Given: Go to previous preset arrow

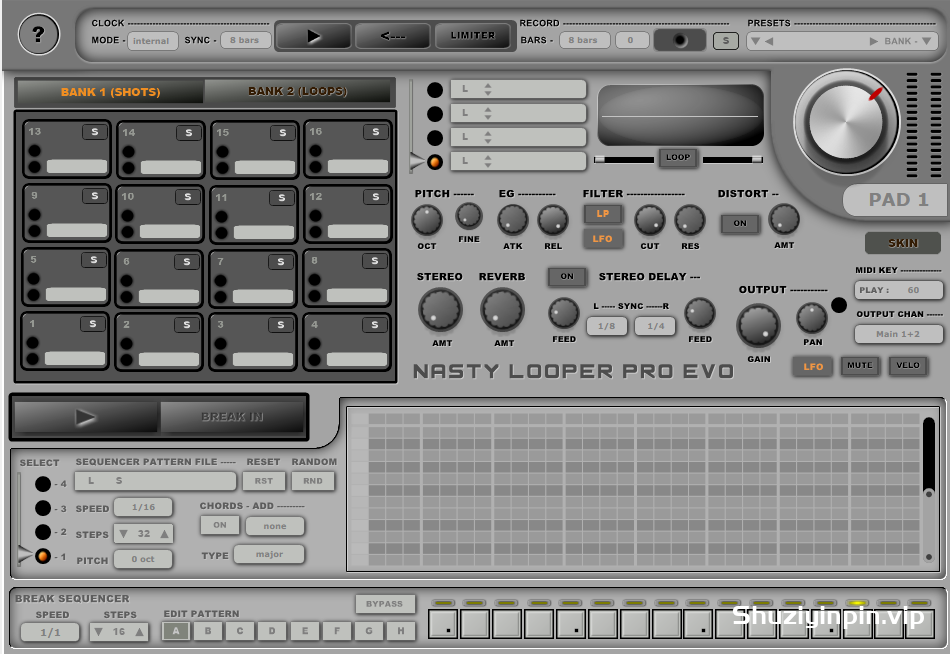Looking at the screenshot, I should (769, 41).
